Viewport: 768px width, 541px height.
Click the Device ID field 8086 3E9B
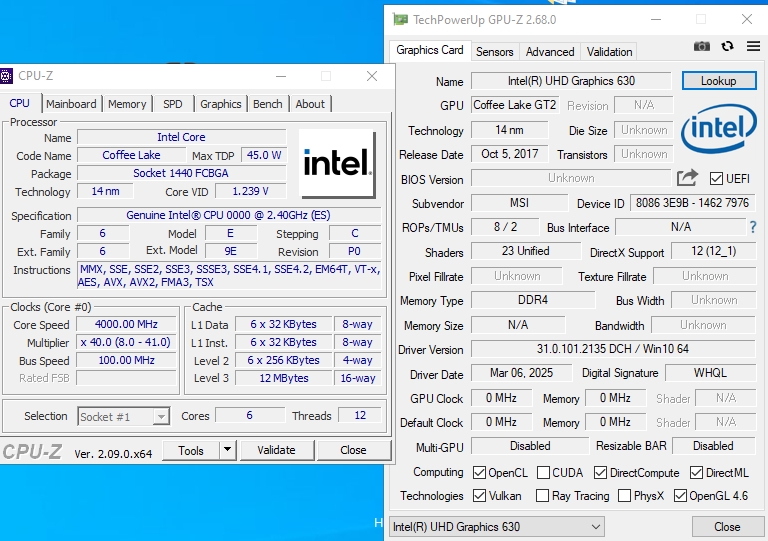click(692, 203)
